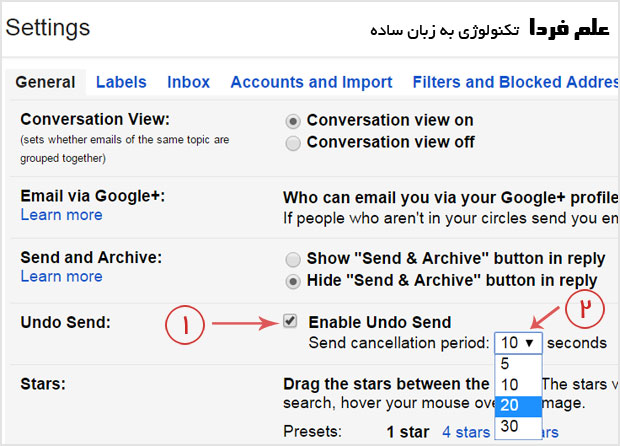
Task: Choose Hide "Send & Archive" button option
Action: coord(293,281)
